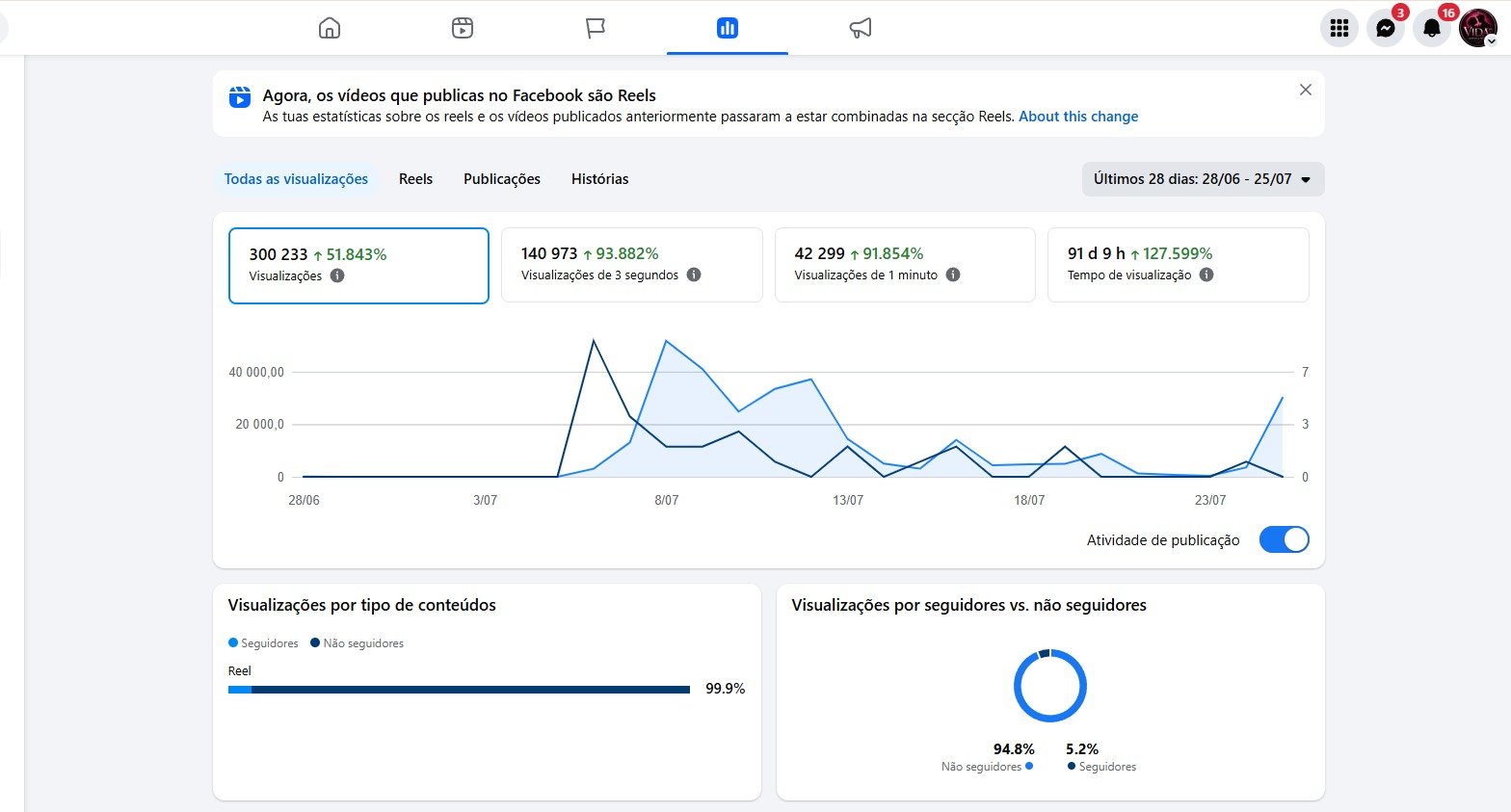Screen dimensions: 1511x812
Task: Click info icon next to Visualizações
Action: pyautogui.click(x=337, y=275)
